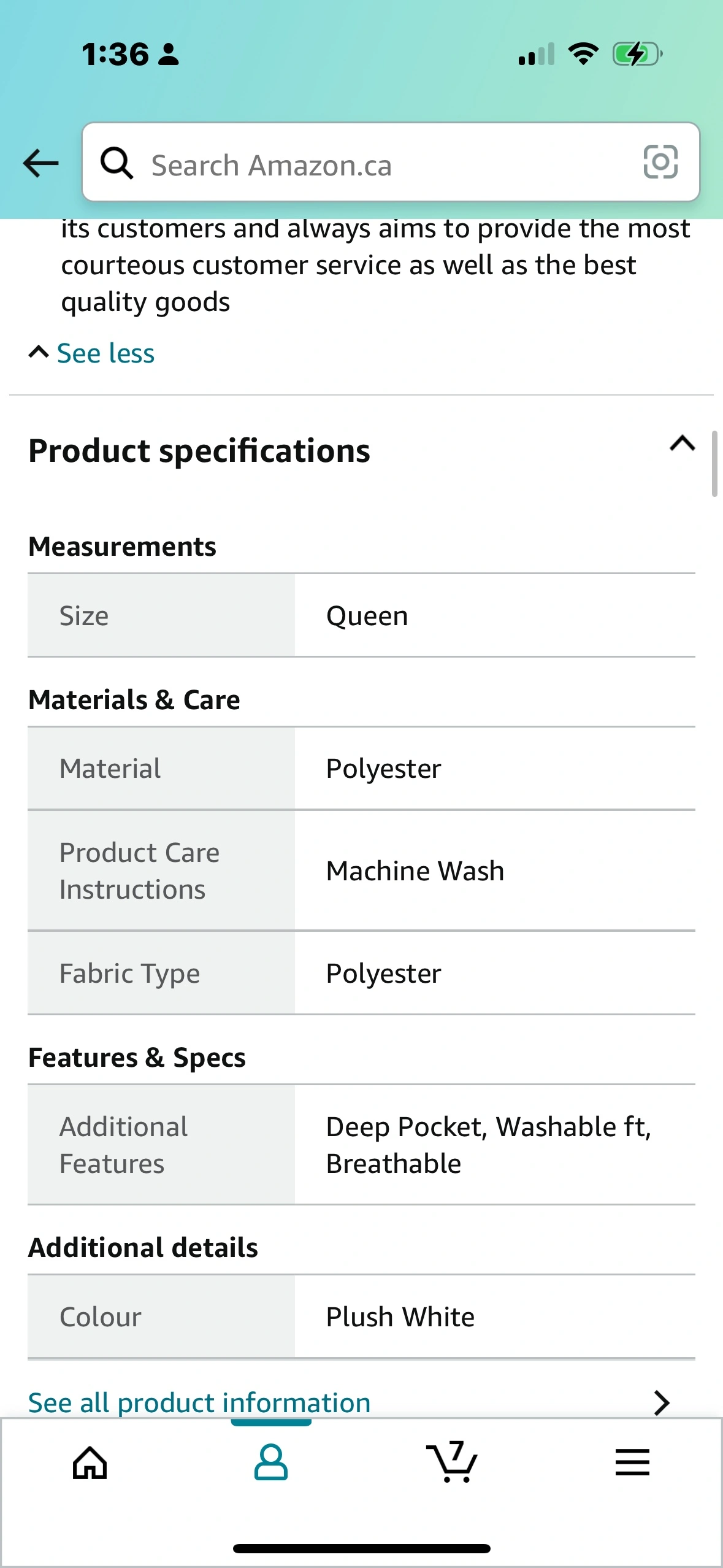Screen dimensions: 723x1568
Task: Tap the Queen size value
Action: tap(367, 616)
